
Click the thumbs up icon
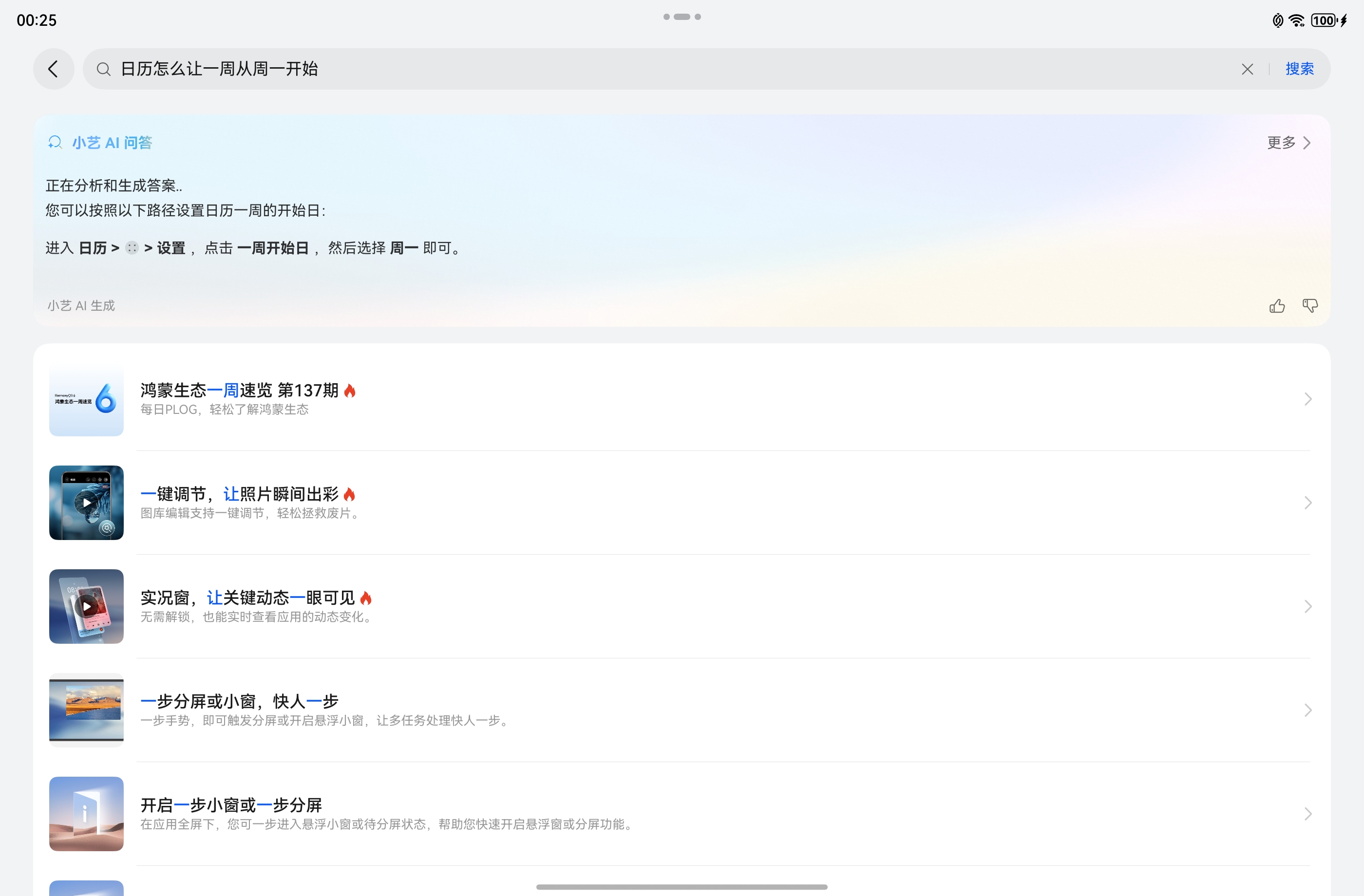tap(1276, 306)
